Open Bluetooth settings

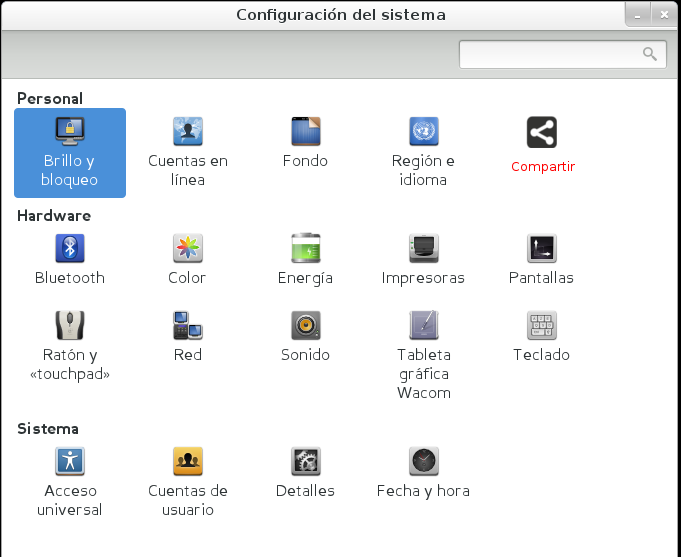[70, 260]
